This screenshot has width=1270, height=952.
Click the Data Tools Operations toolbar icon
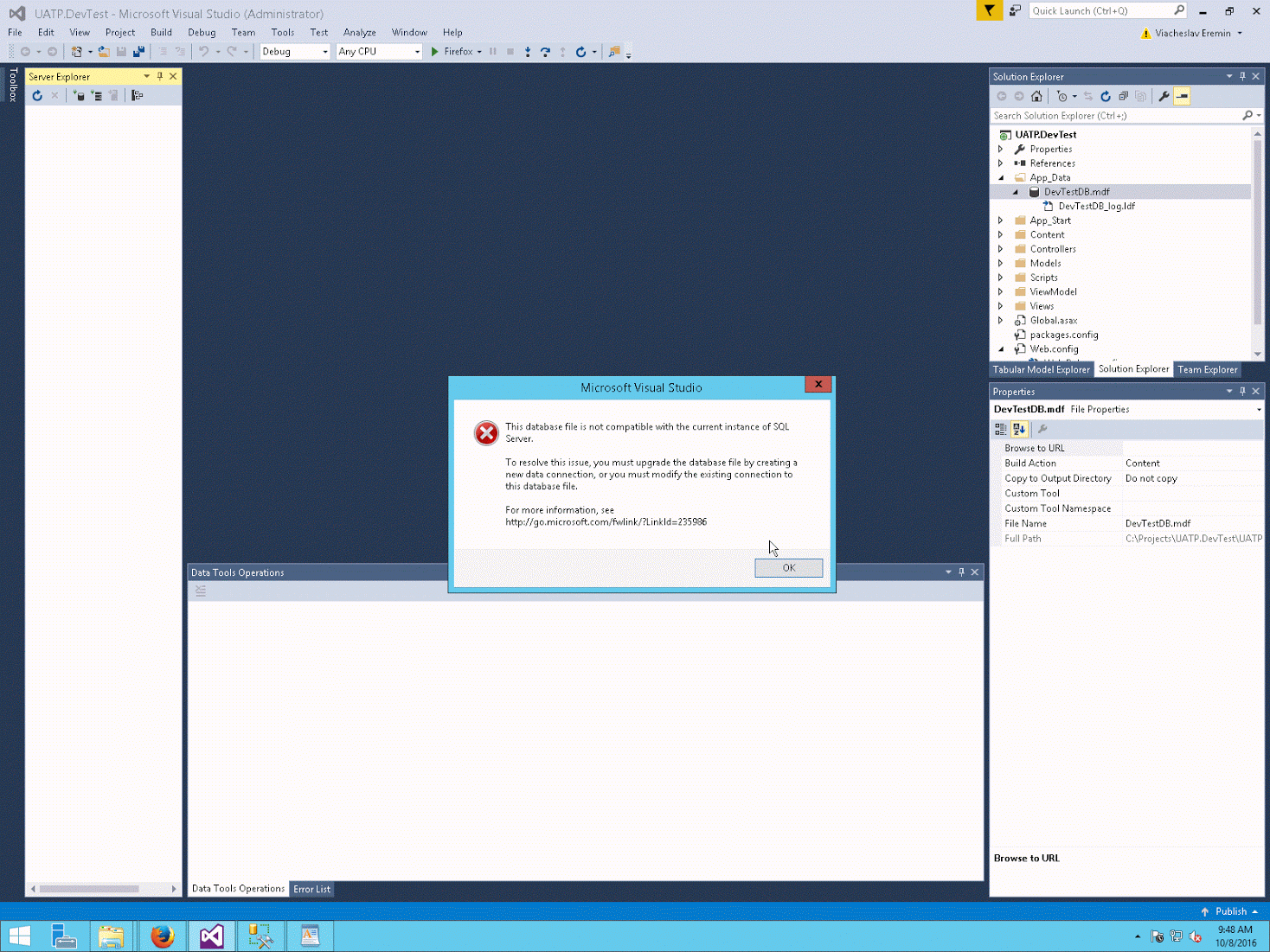(201, 591)
